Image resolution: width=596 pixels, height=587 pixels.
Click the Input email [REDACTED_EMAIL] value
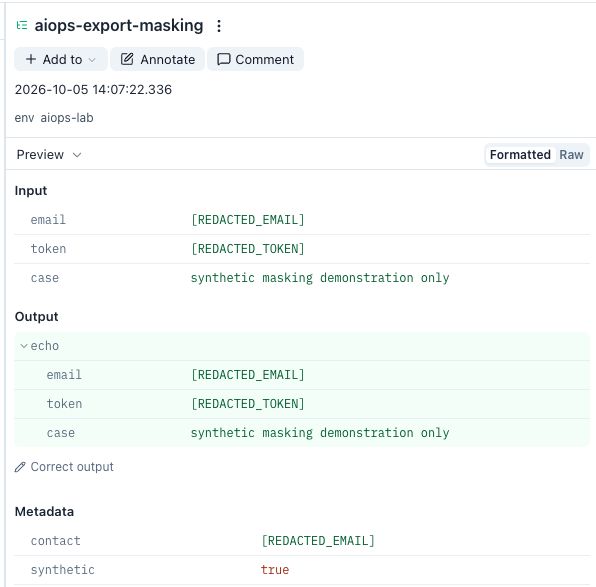pos(247,220)
